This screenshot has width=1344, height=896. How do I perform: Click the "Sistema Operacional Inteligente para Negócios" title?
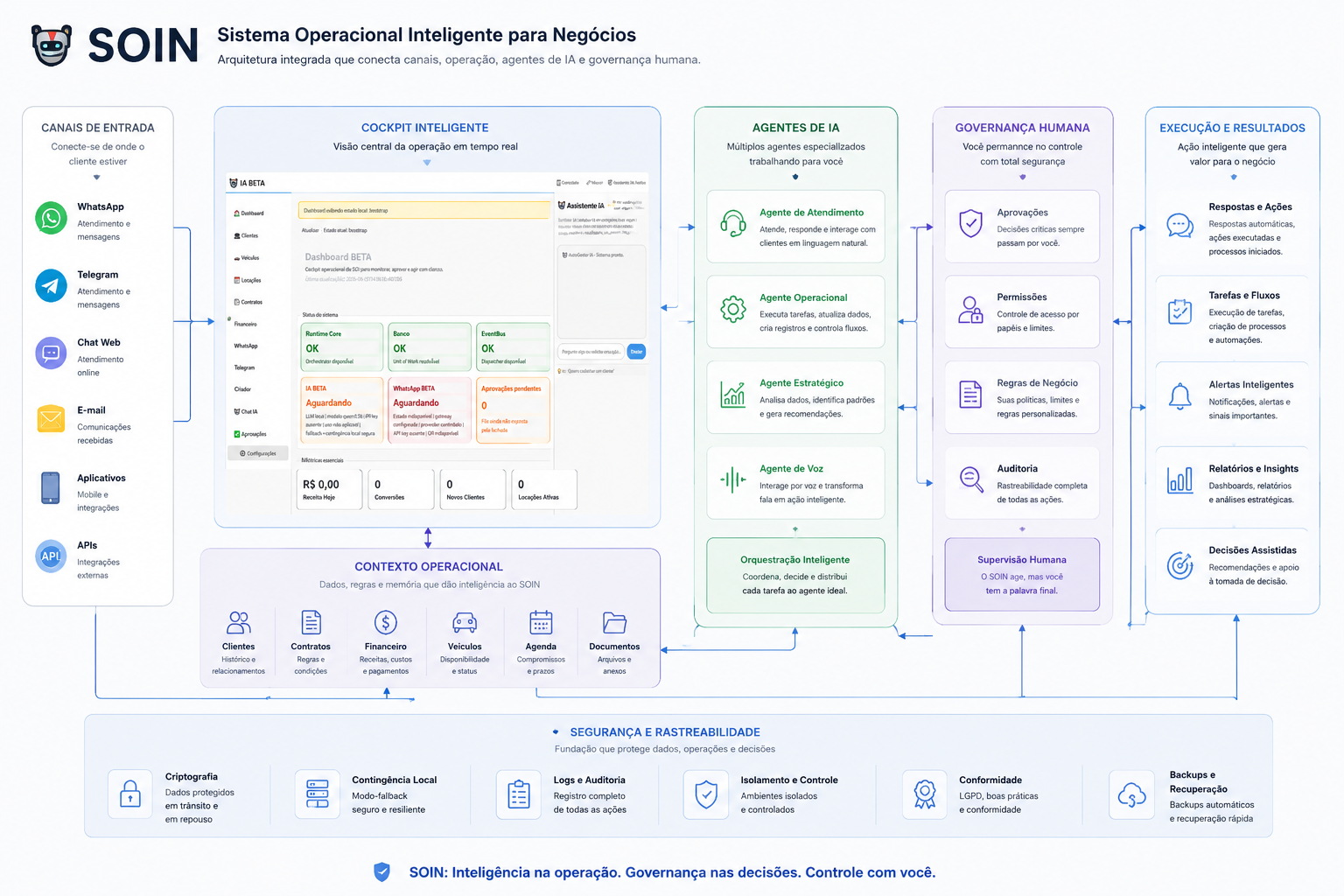coord(427,35)
